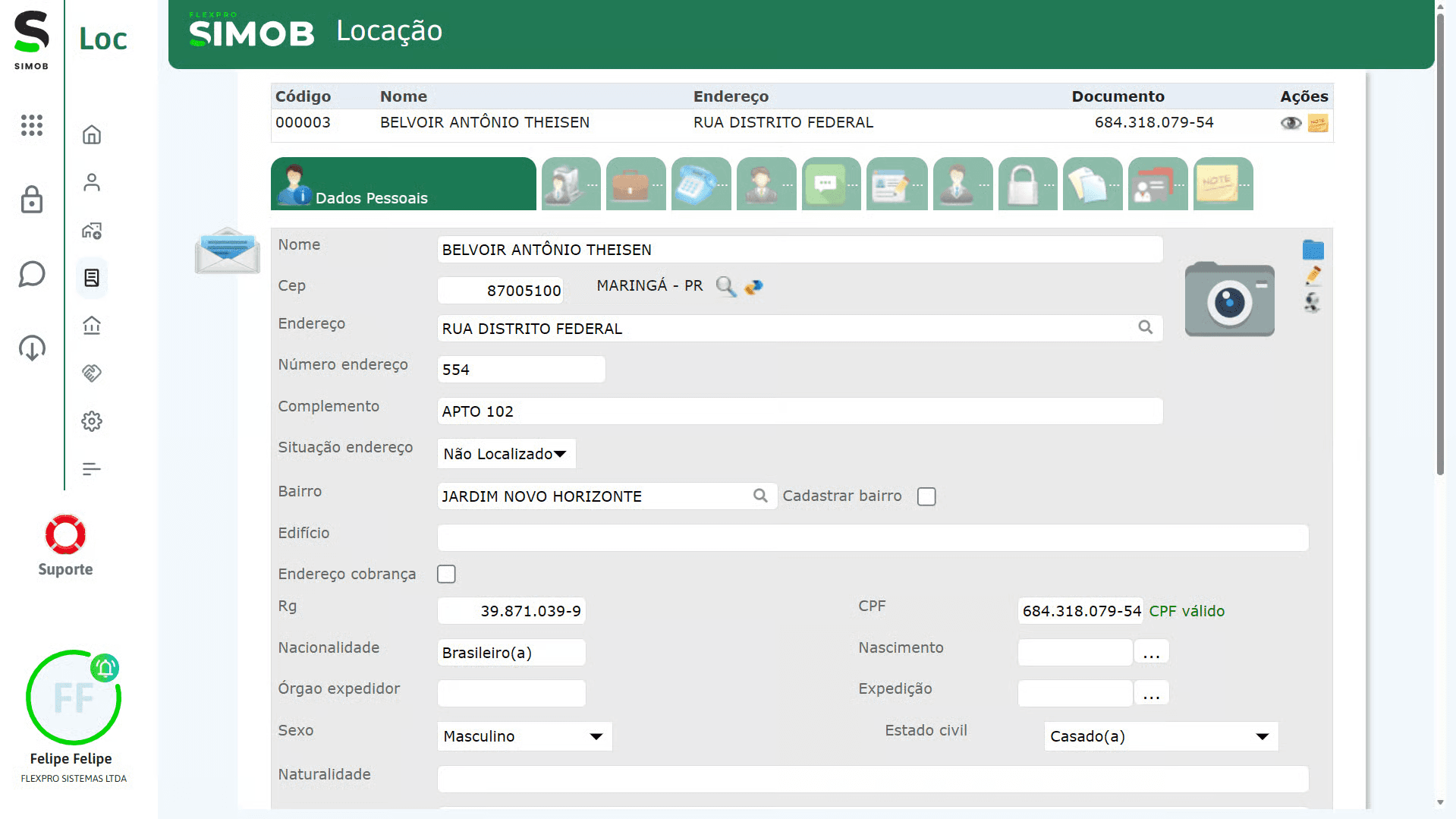This screenshot has width=1456, height=819.
Task: Open the Nascimento date picker button
Action: click(x=1151, y=652)
